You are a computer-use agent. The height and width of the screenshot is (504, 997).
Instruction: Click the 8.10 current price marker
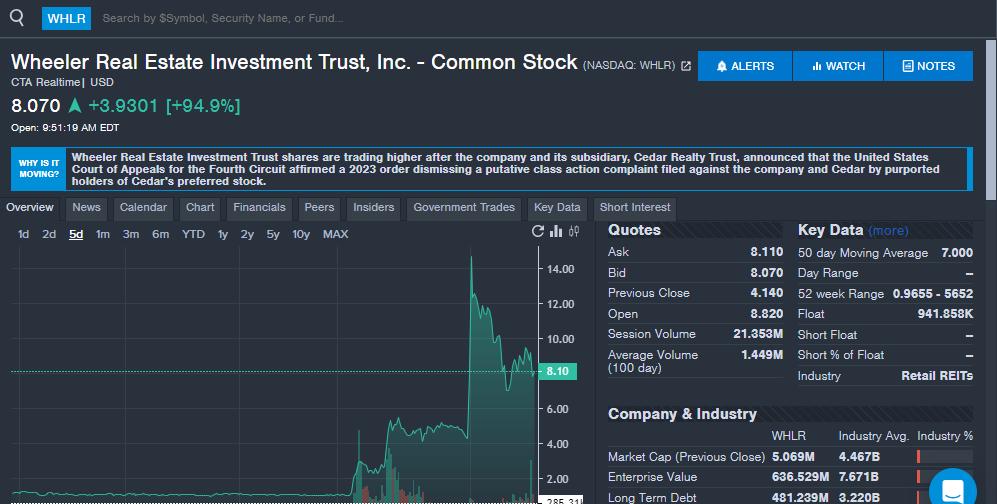pyautogui.click(x=558, y=371)
